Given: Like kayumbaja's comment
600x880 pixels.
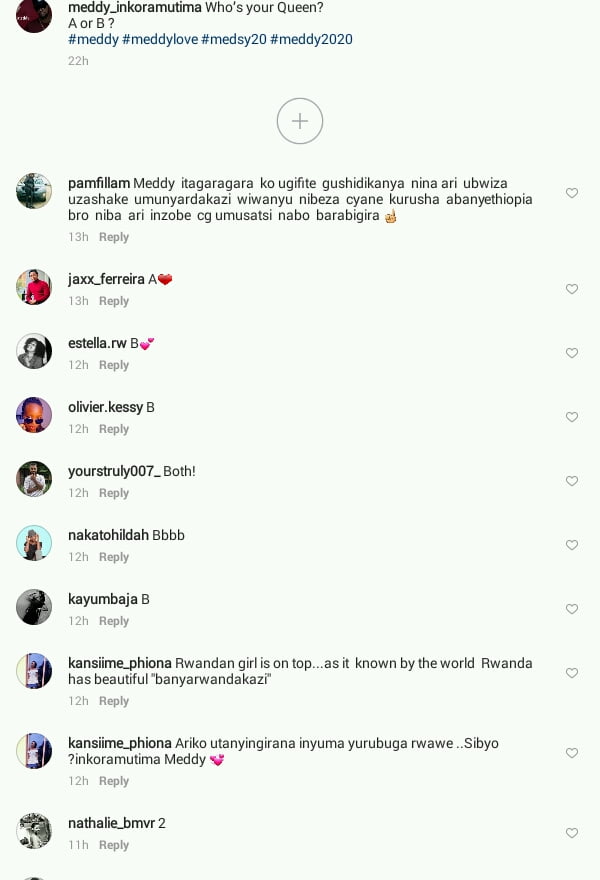Looking at the screenshot, I should click(571, 609).
